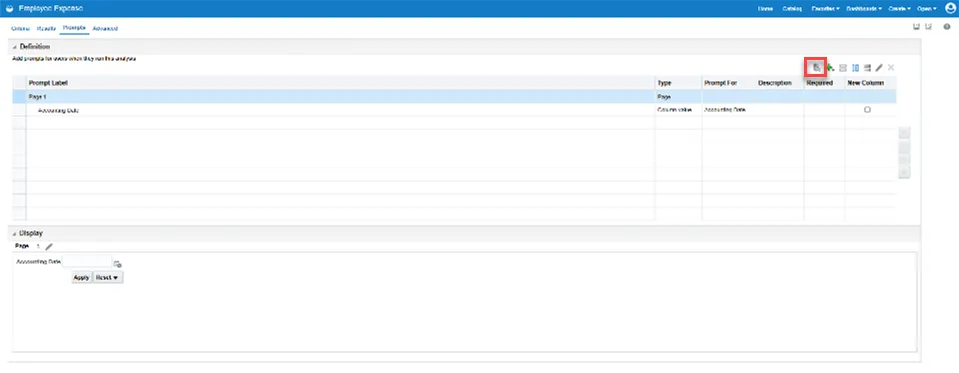Click the pencil icon beside Page 1 in the Display section
The height and width of the screenshot is (373, 959).
click(50, 246)
